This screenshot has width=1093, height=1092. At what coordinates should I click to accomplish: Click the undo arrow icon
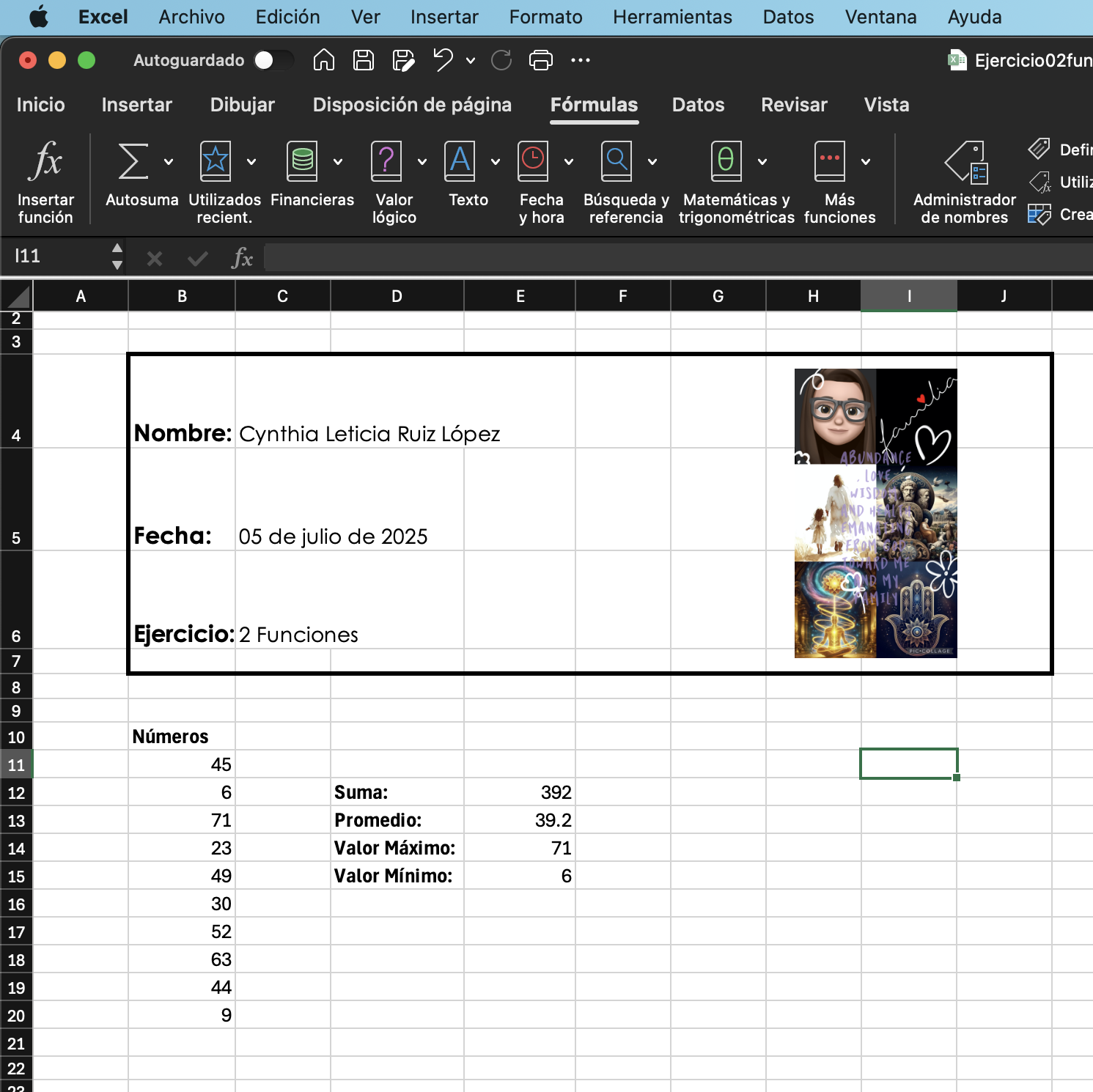click(x=443, y=60)
